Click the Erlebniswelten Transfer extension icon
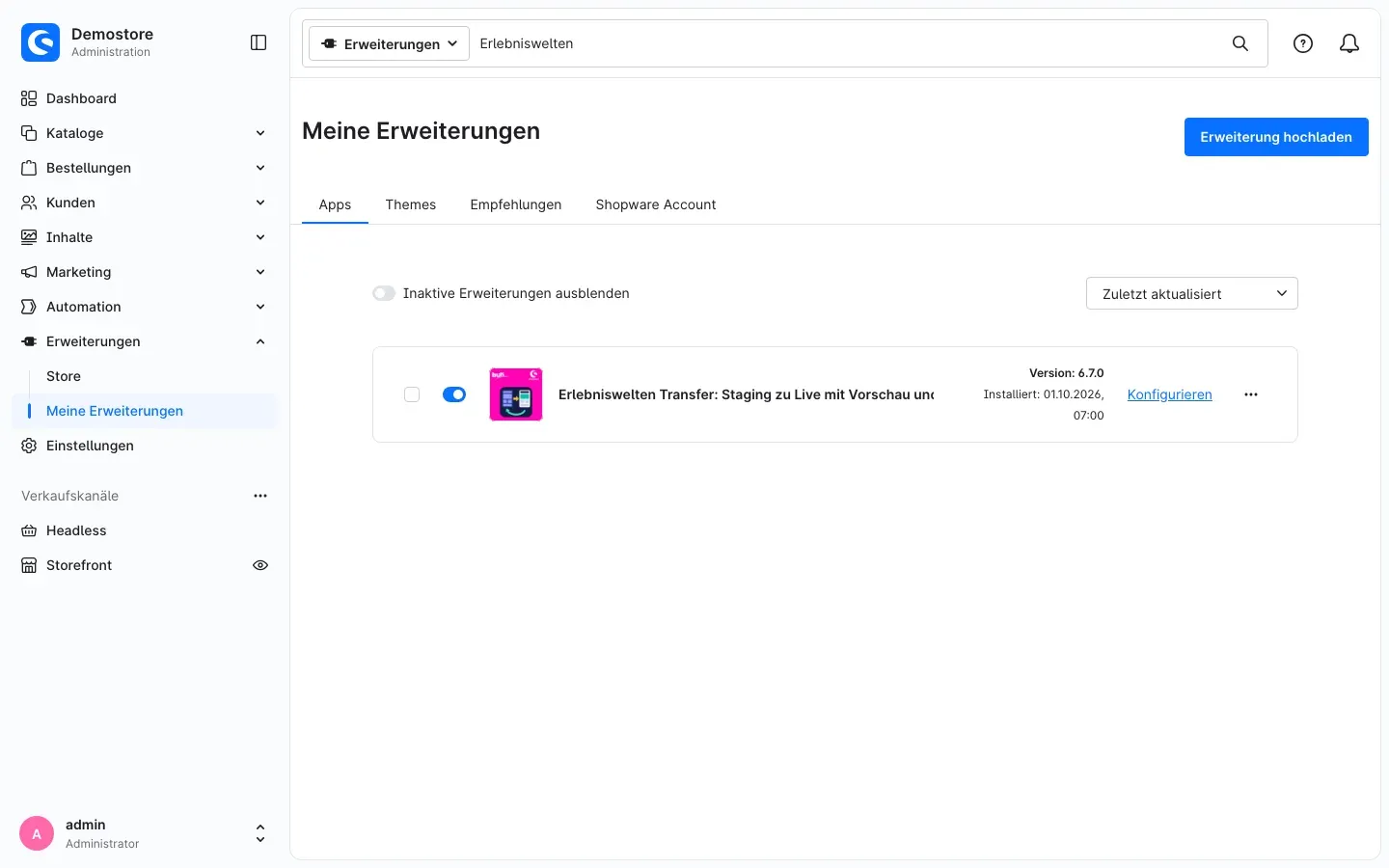Viewport: 1389px width, 868px height. (516, 394)
